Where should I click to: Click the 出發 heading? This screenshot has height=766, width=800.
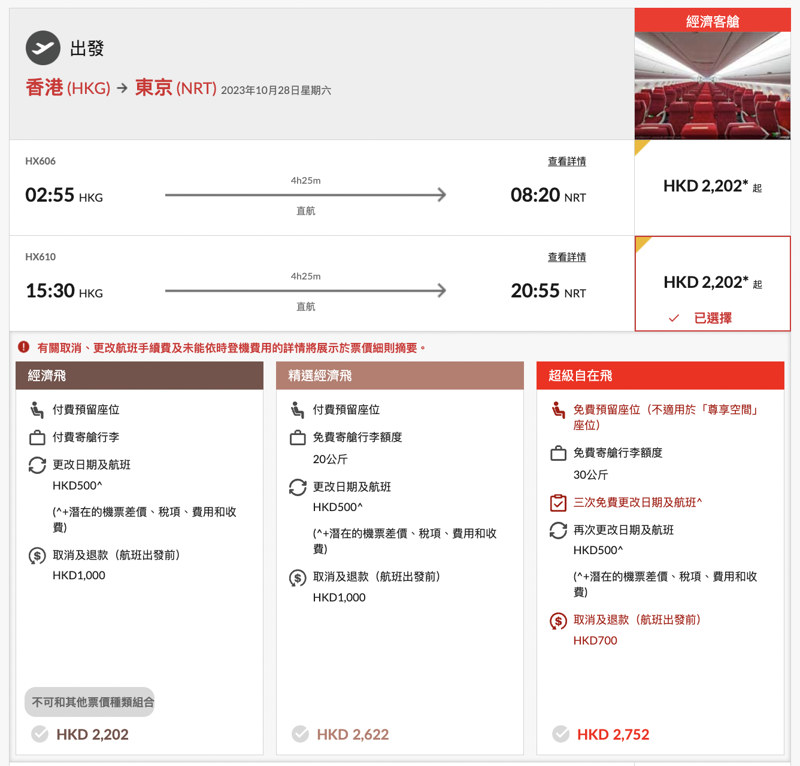[87, 48]
